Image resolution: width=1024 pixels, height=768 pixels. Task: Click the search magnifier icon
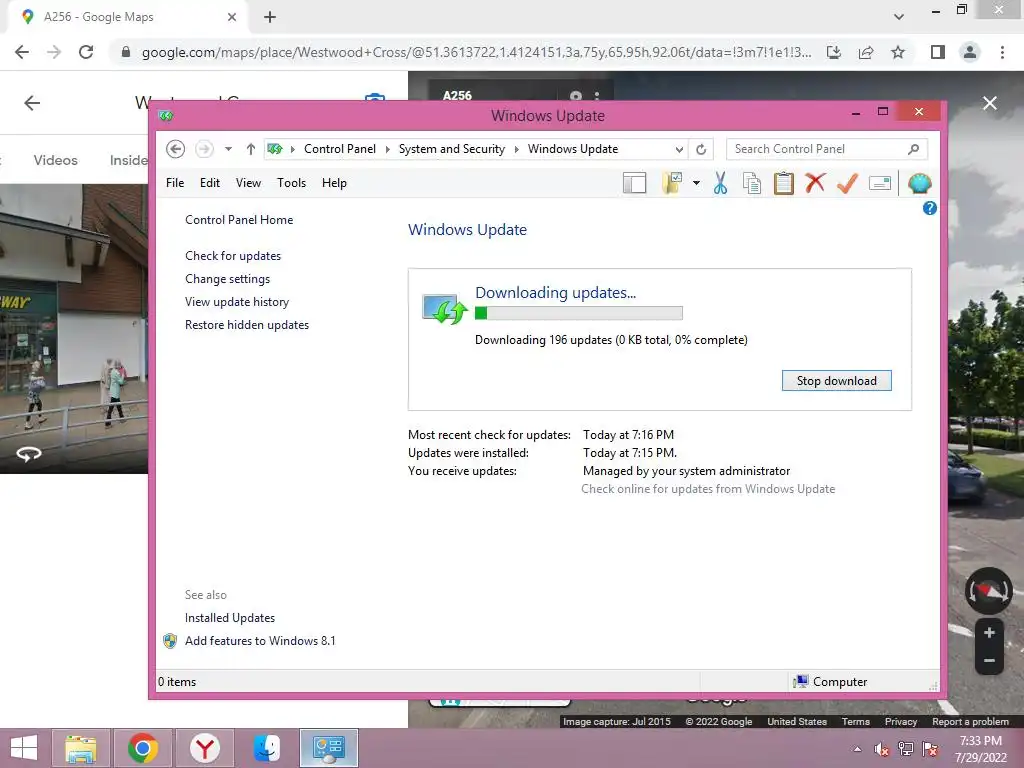914,149
